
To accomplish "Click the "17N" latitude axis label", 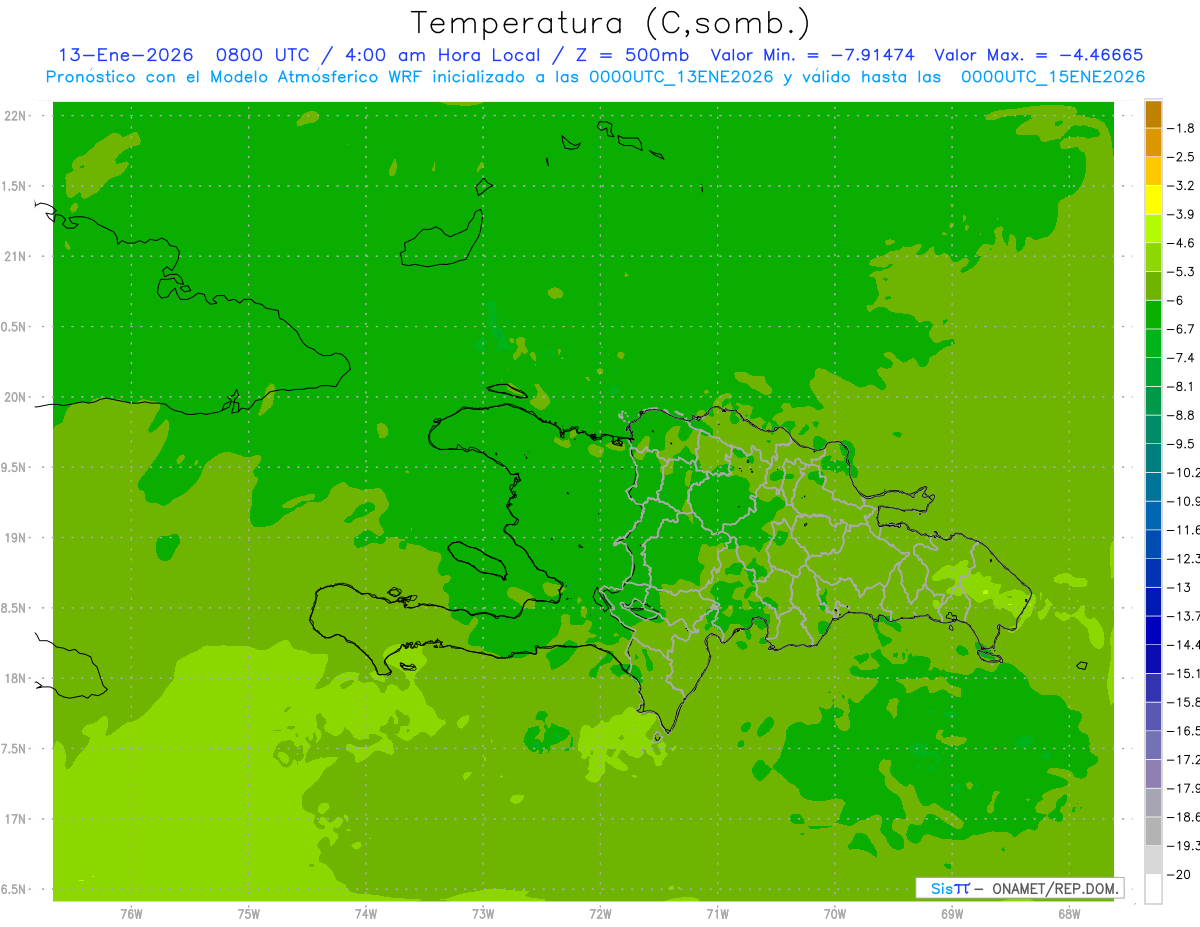I will pyautogui.click(x=16, y=819).
